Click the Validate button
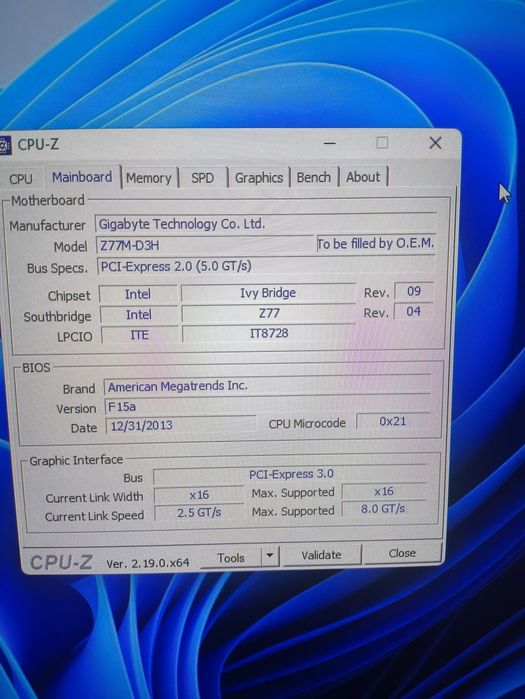The image size is (525, 699). click(x=321, y=555)
